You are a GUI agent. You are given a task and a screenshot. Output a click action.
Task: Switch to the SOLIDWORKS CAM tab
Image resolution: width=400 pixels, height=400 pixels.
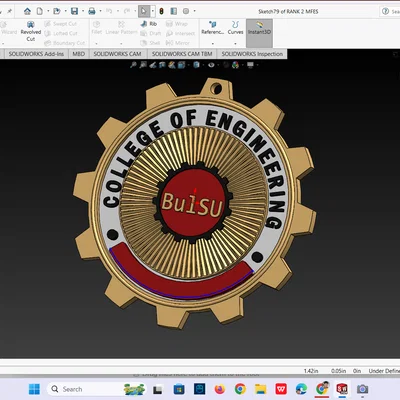tap(117, 54)
